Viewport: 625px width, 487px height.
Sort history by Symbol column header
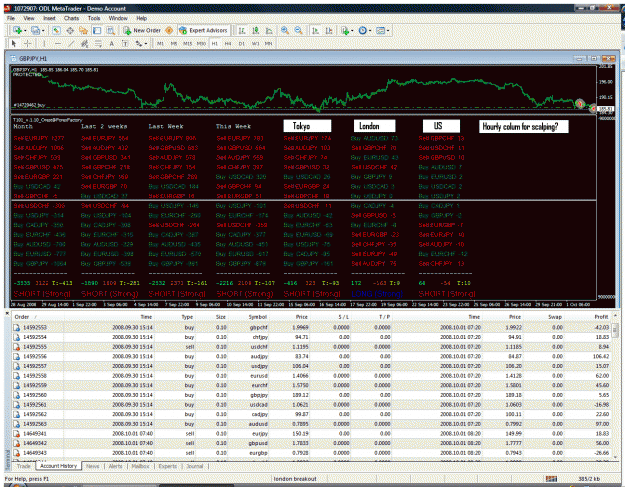(x=257, y=317)
